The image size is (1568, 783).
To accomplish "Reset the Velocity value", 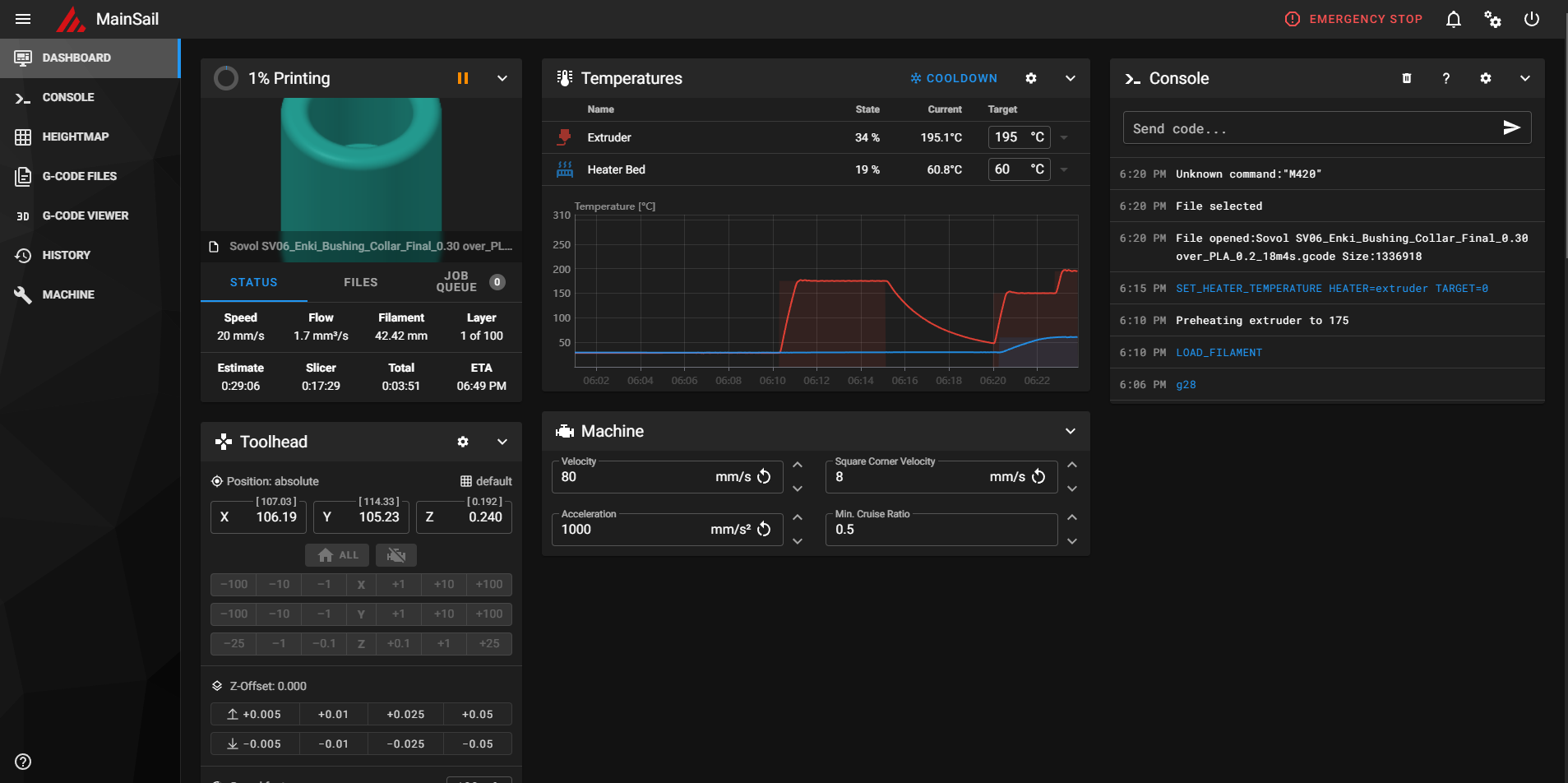I will (x=764, y=477).
